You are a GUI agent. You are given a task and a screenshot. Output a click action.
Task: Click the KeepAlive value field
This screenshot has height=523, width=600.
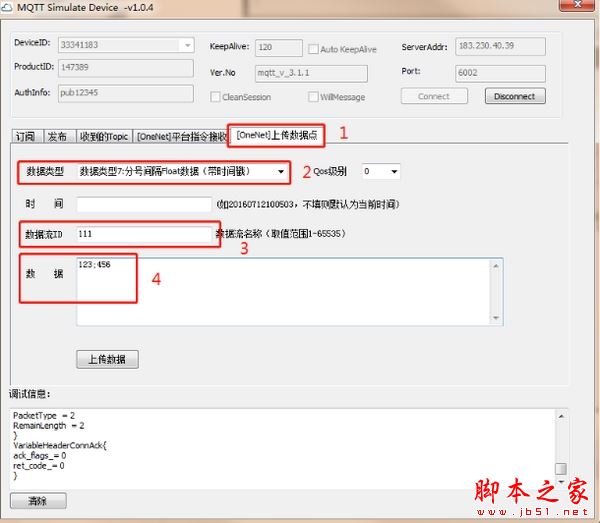coord(279,48)
